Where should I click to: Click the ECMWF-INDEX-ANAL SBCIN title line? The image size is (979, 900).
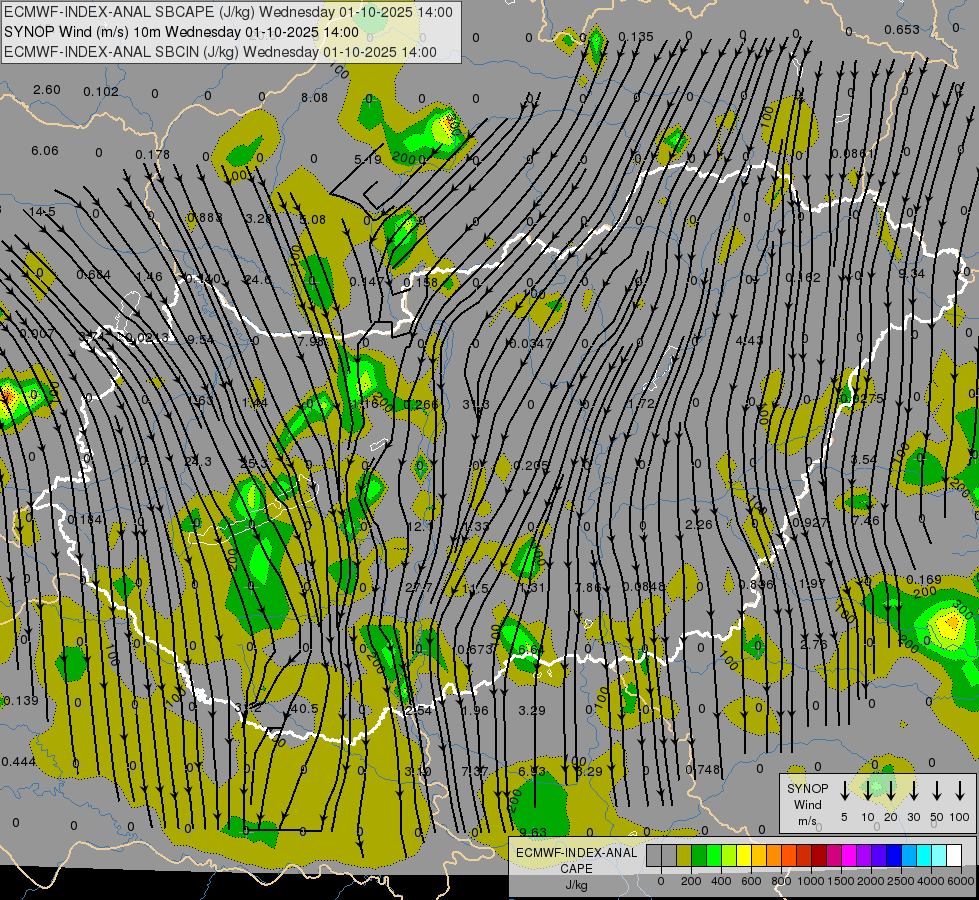click(220, 51)
